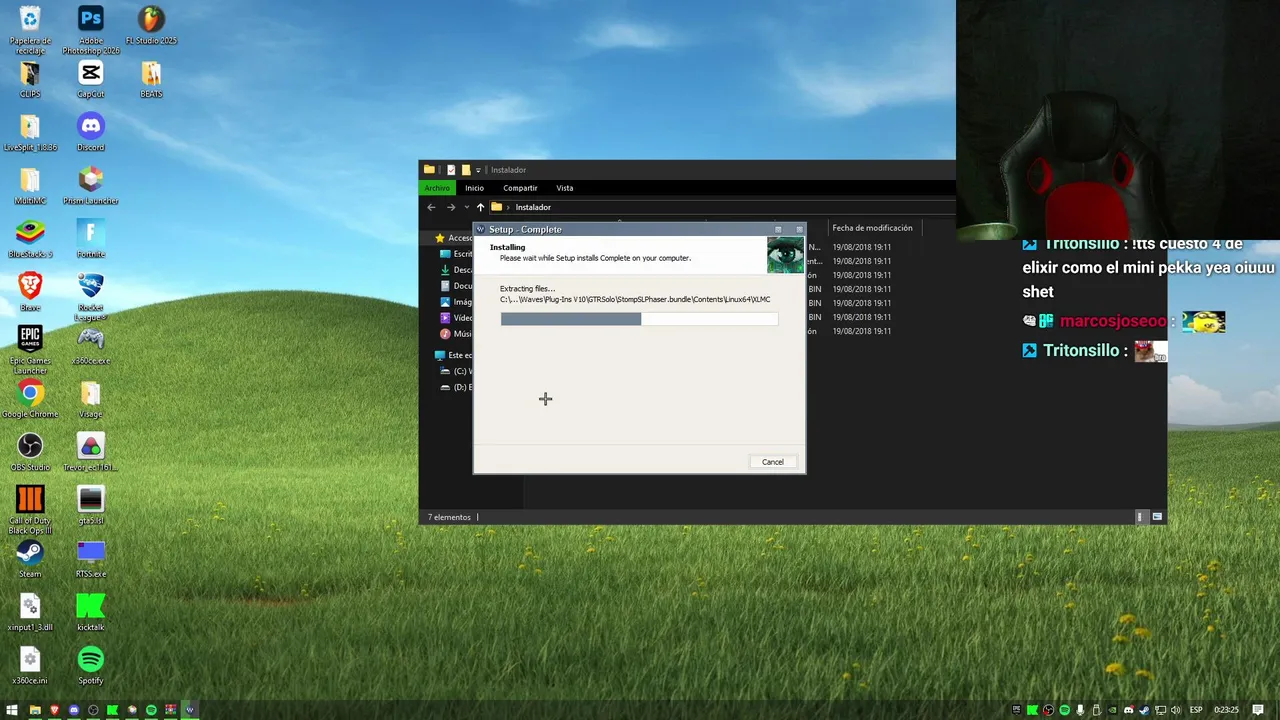This screenshot has width=1280, height=720.
Task: Launch Fortnite desktop shortcut
Action: (90, 239)
